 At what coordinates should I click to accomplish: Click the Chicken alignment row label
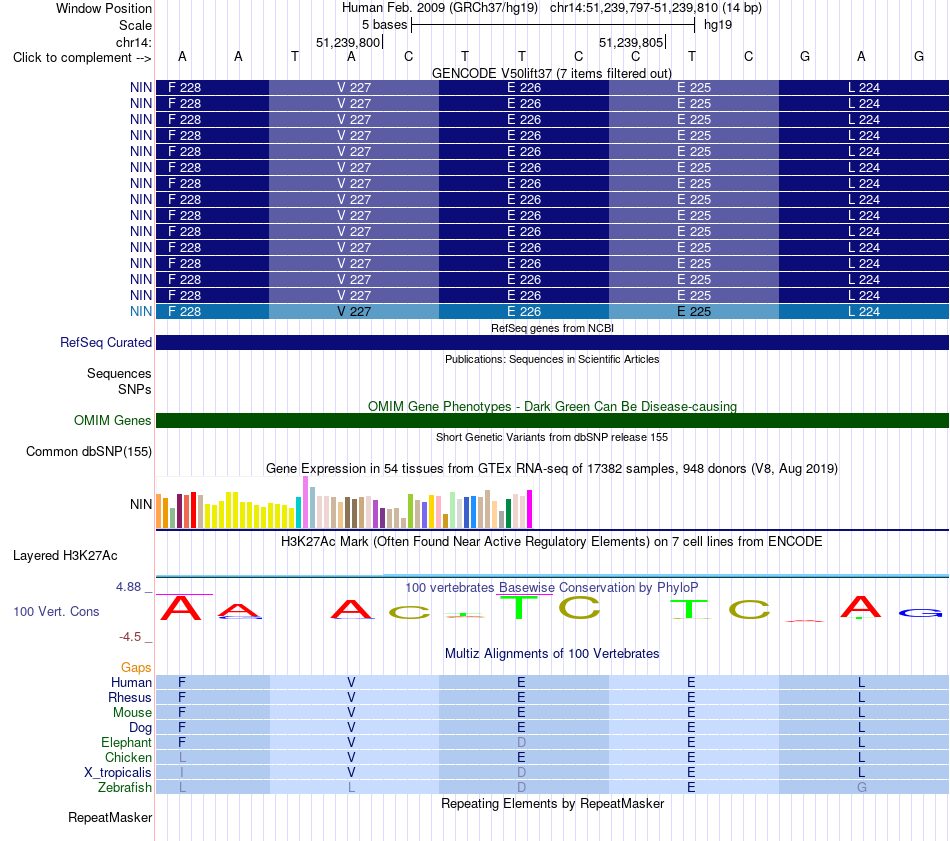point(128,757)
